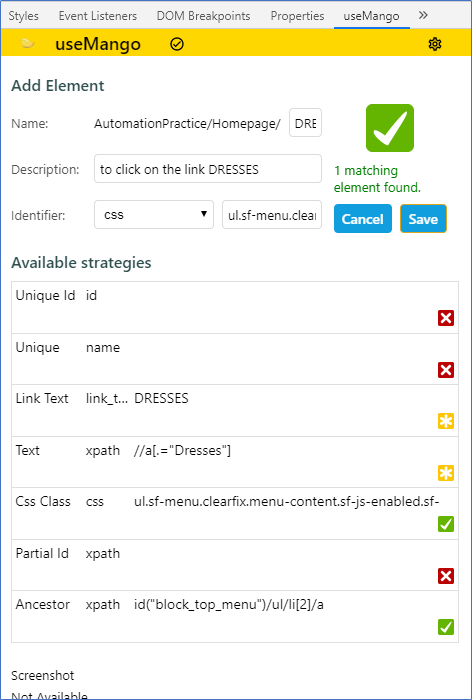Cancel adding the element
The width and height of the screenshot is (472, 700).
[363, 219]
